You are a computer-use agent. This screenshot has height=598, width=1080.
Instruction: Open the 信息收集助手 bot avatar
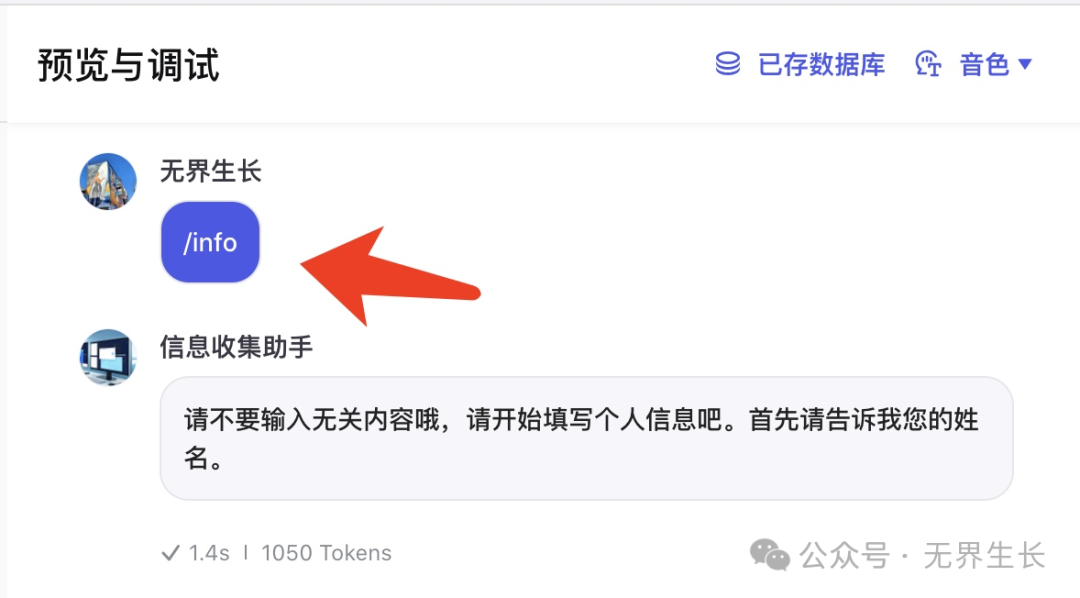pyautogui.click(x=108, y=358)
